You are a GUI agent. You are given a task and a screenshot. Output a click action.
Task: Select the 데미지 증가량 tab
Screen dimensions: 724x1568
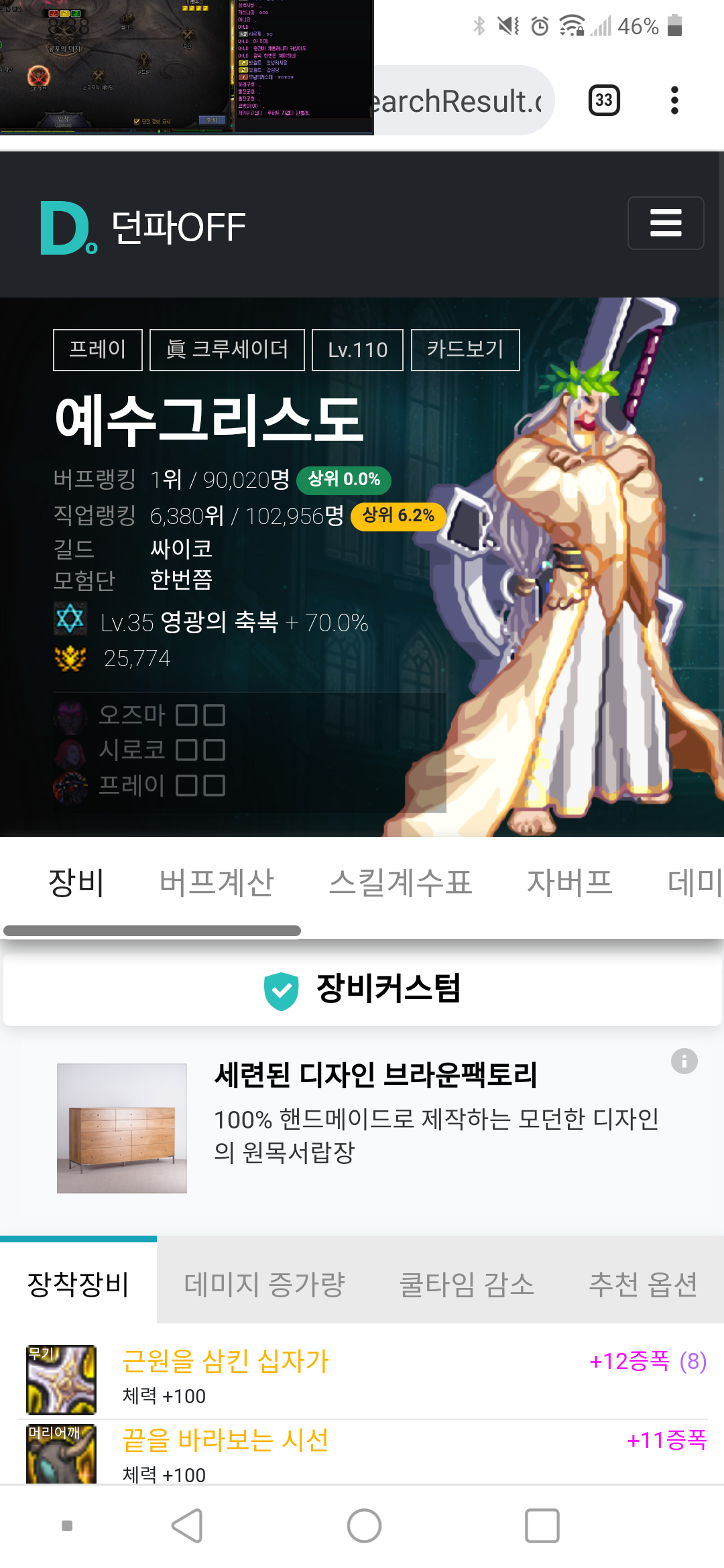[264, 1284]
